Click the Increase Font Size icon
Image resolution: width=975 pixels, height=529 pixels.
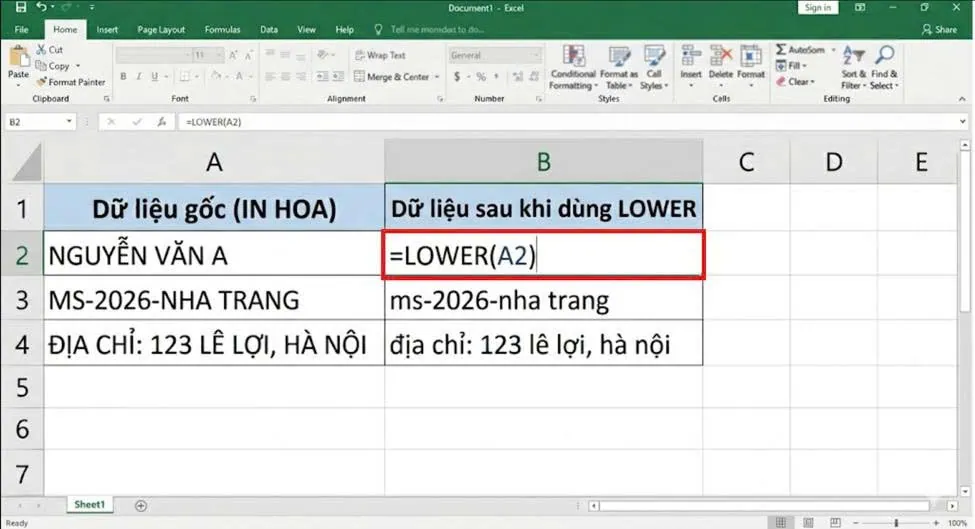point(233,55)
